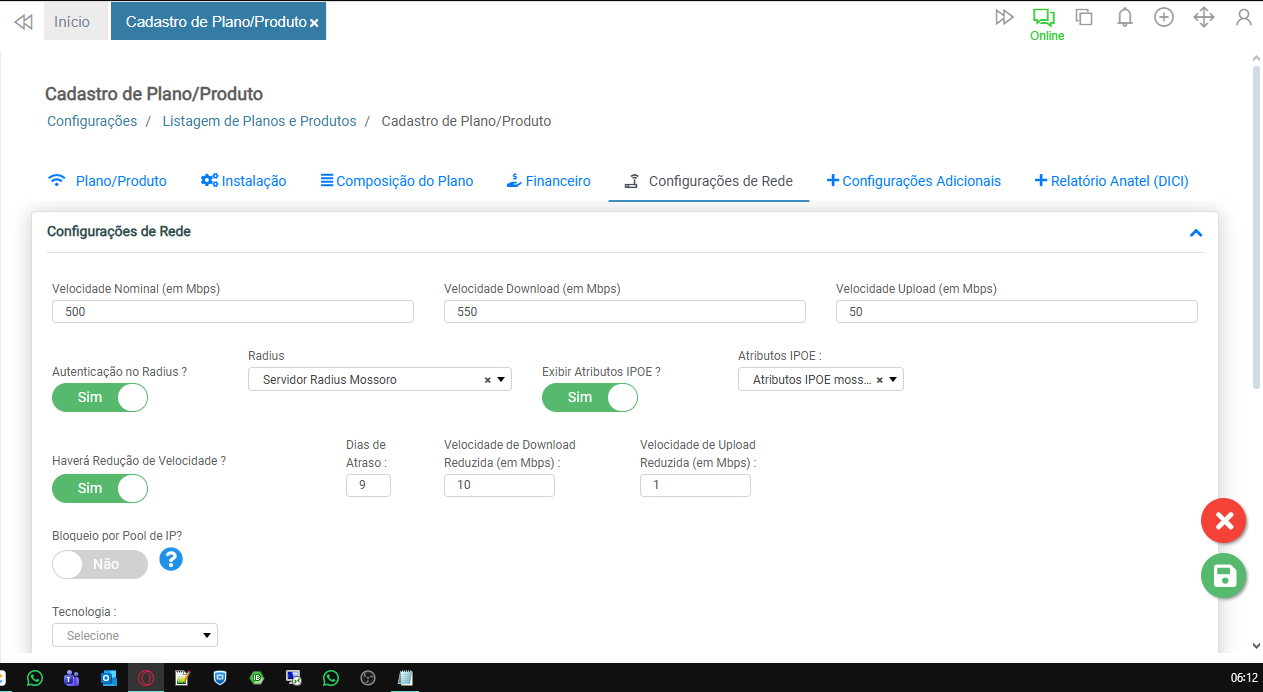The image size is (1263, 692).
Task: Click the double left arrow collapse icon
Action: [23, 22]
